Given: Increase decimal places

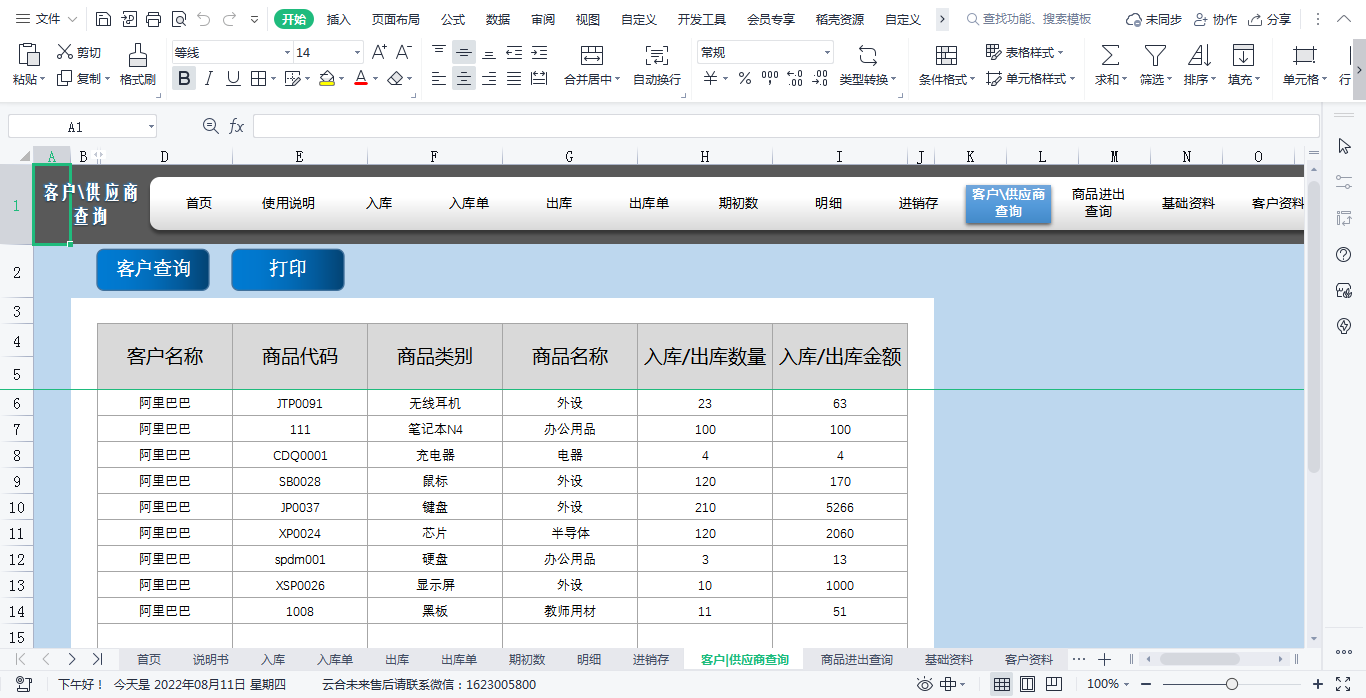Looking at the screenshot, I should tap(795, 79).
